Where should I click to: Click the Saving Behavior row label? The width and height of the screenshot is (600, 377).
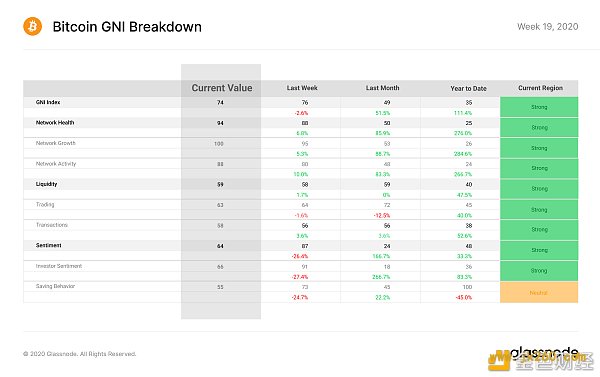(x=55, y=286)
